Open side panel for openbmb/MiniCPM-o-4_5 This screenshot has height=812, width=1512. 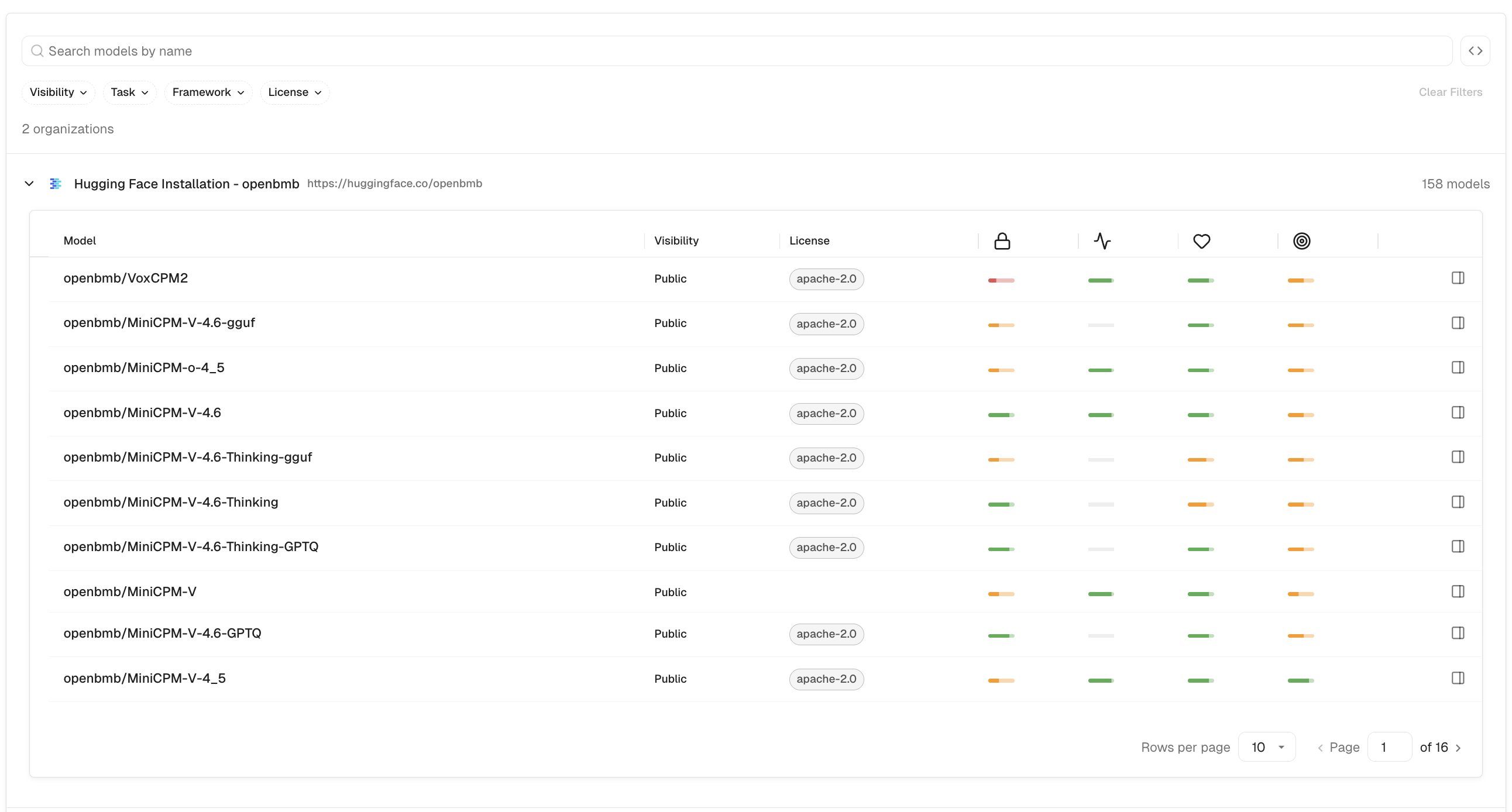(1458, 367)
